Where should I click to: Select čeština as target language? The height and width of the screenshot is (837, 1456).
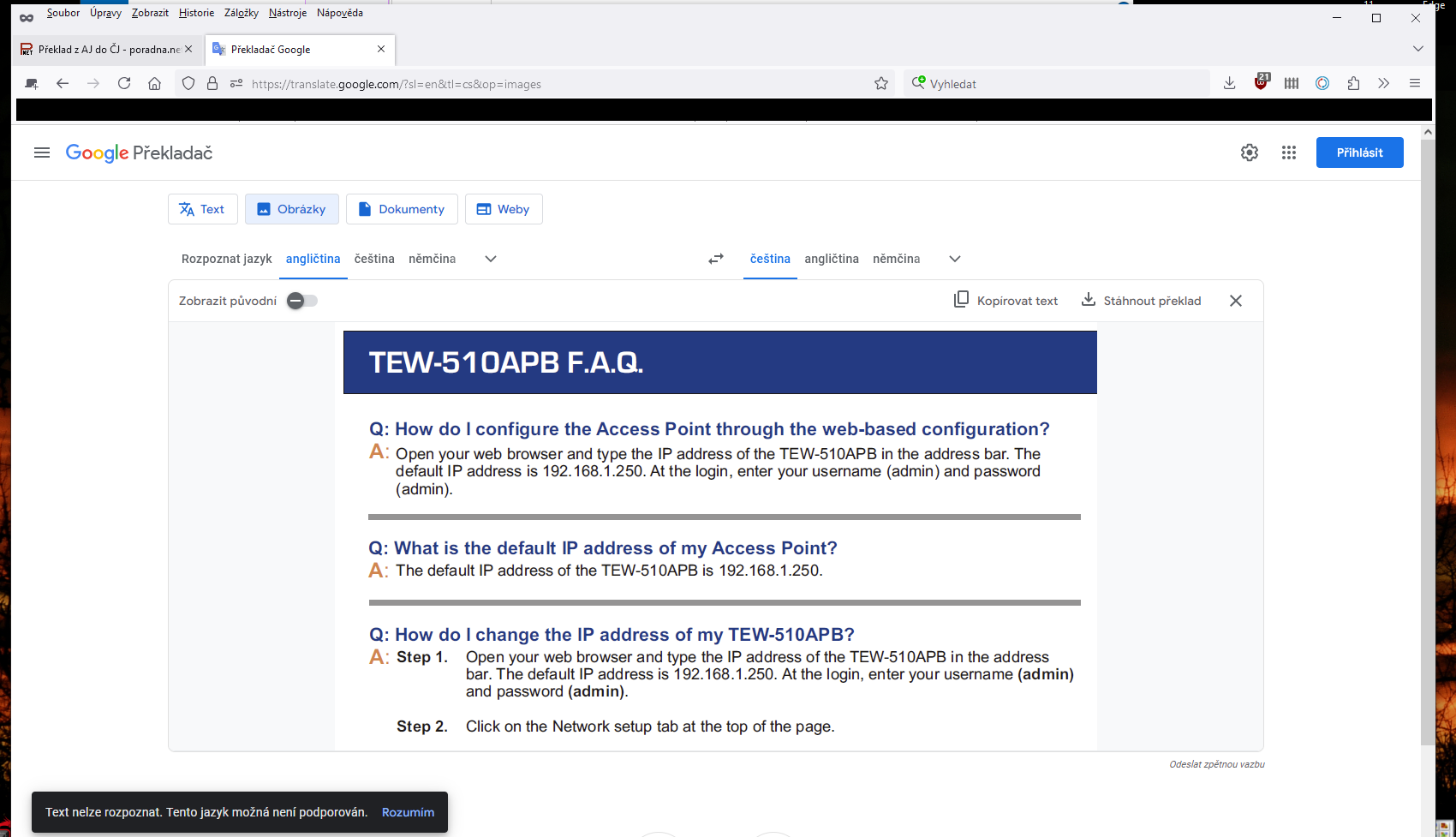pos(770,259)
